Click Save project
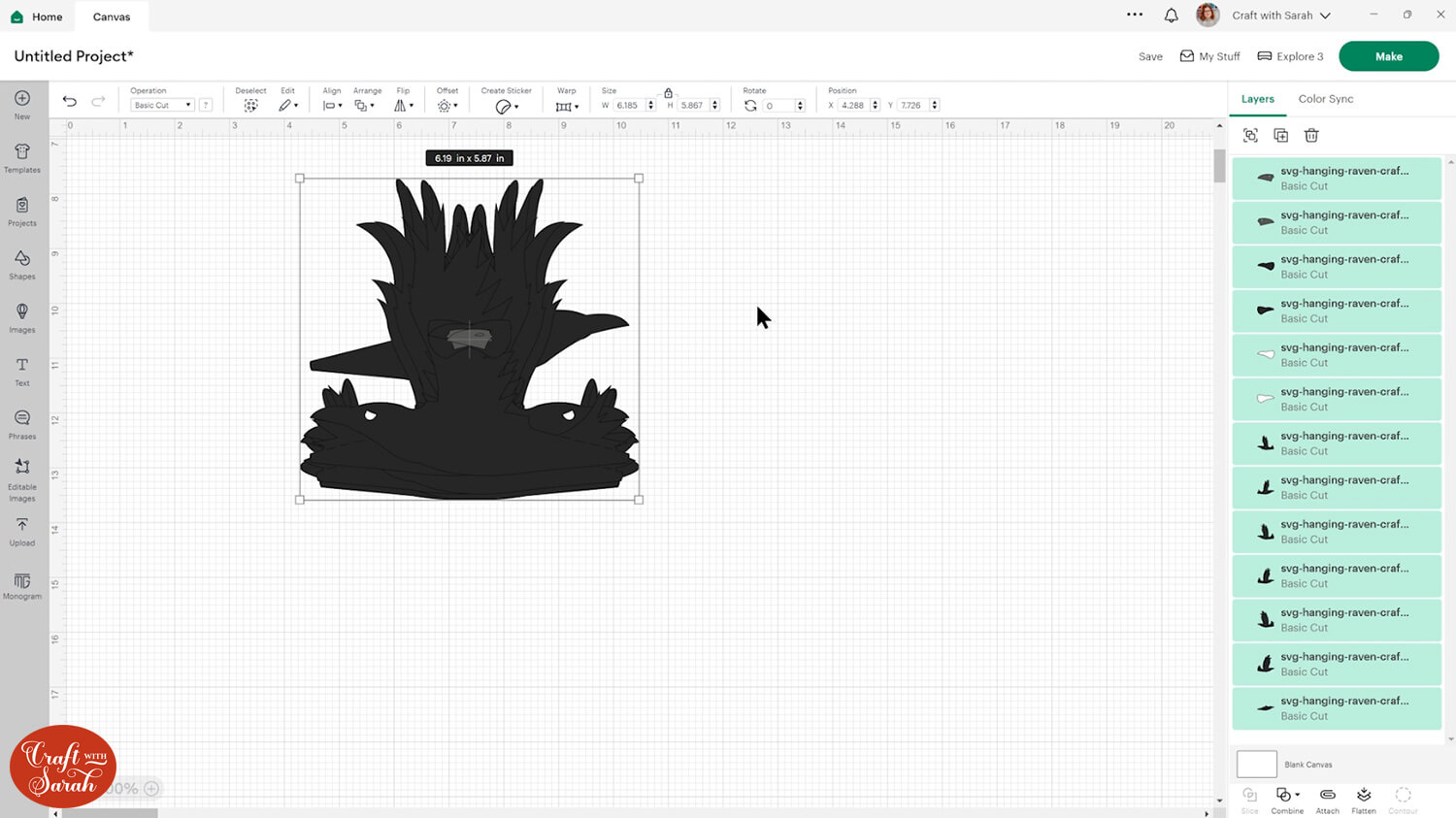 1150,56
